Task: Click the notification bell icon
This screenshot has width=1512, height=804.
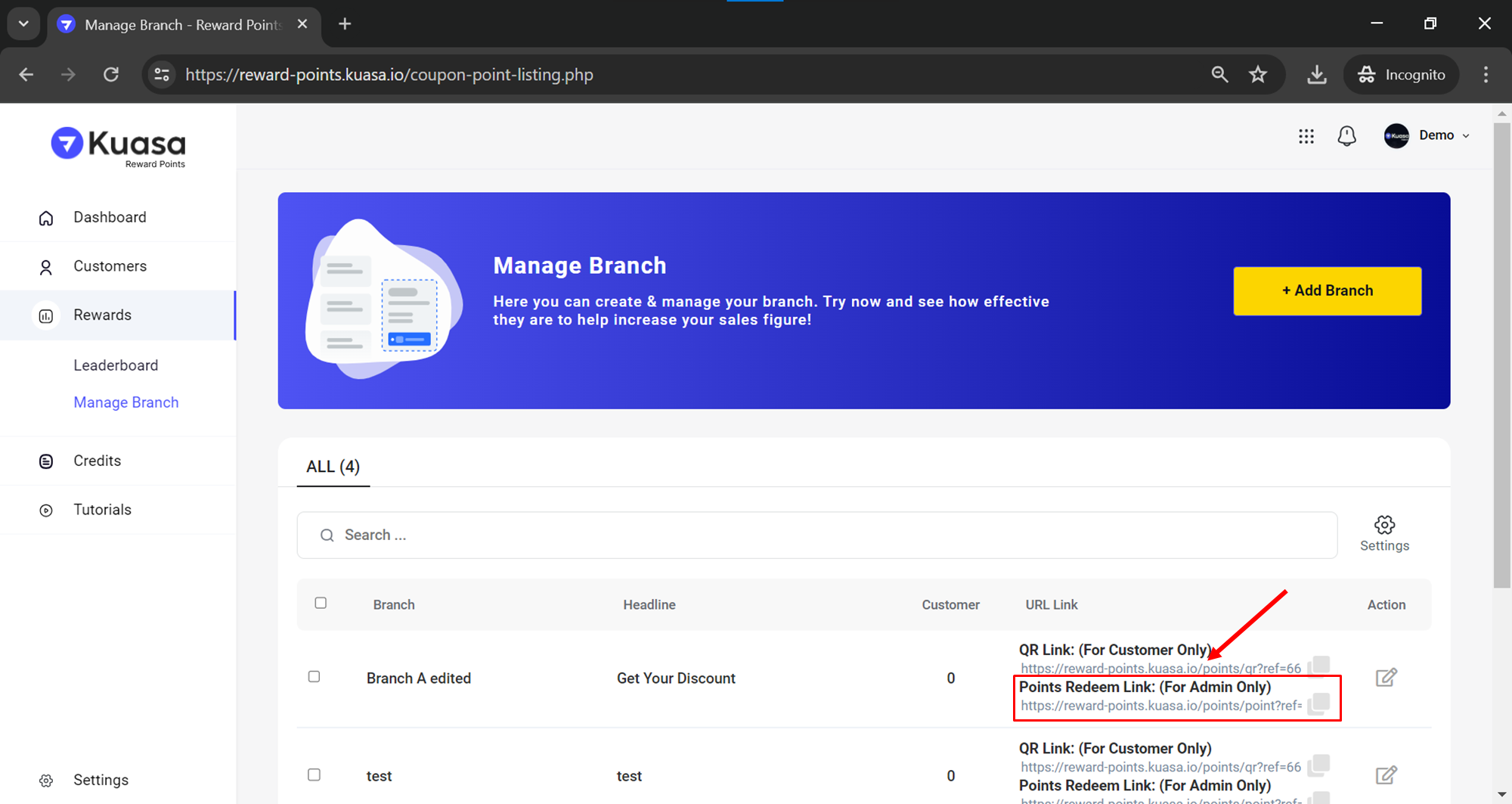Action: (1346, 136)
